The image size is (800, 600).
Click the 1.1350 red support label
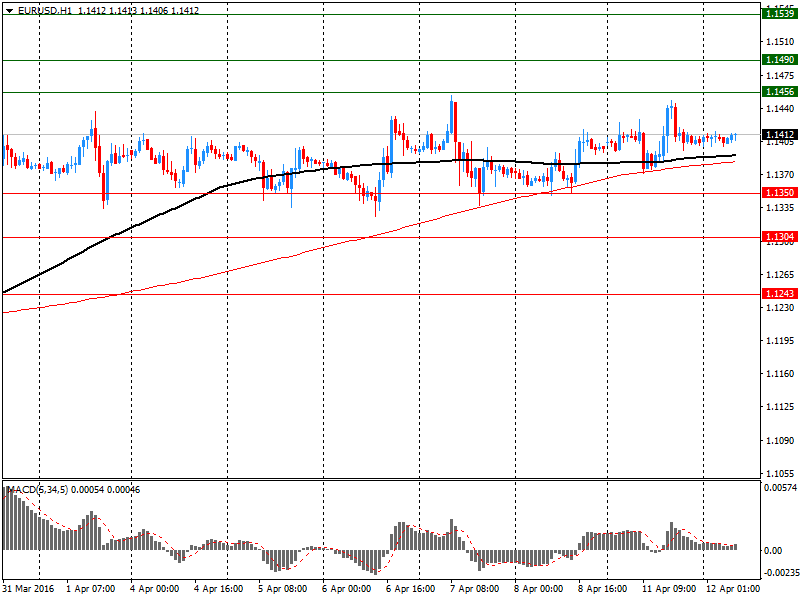780,193
